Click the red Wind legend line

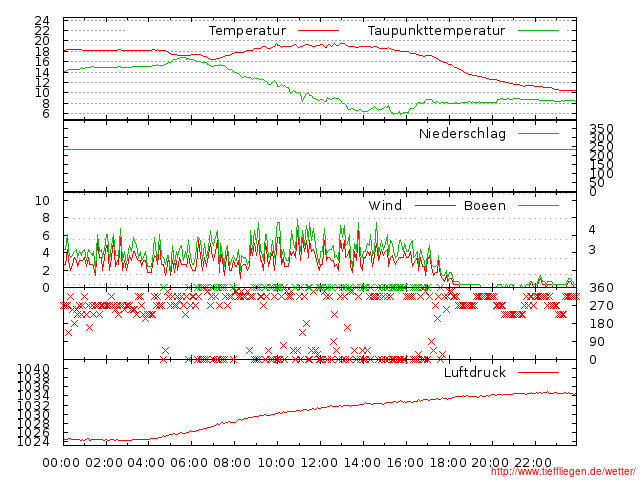(435, 206)
